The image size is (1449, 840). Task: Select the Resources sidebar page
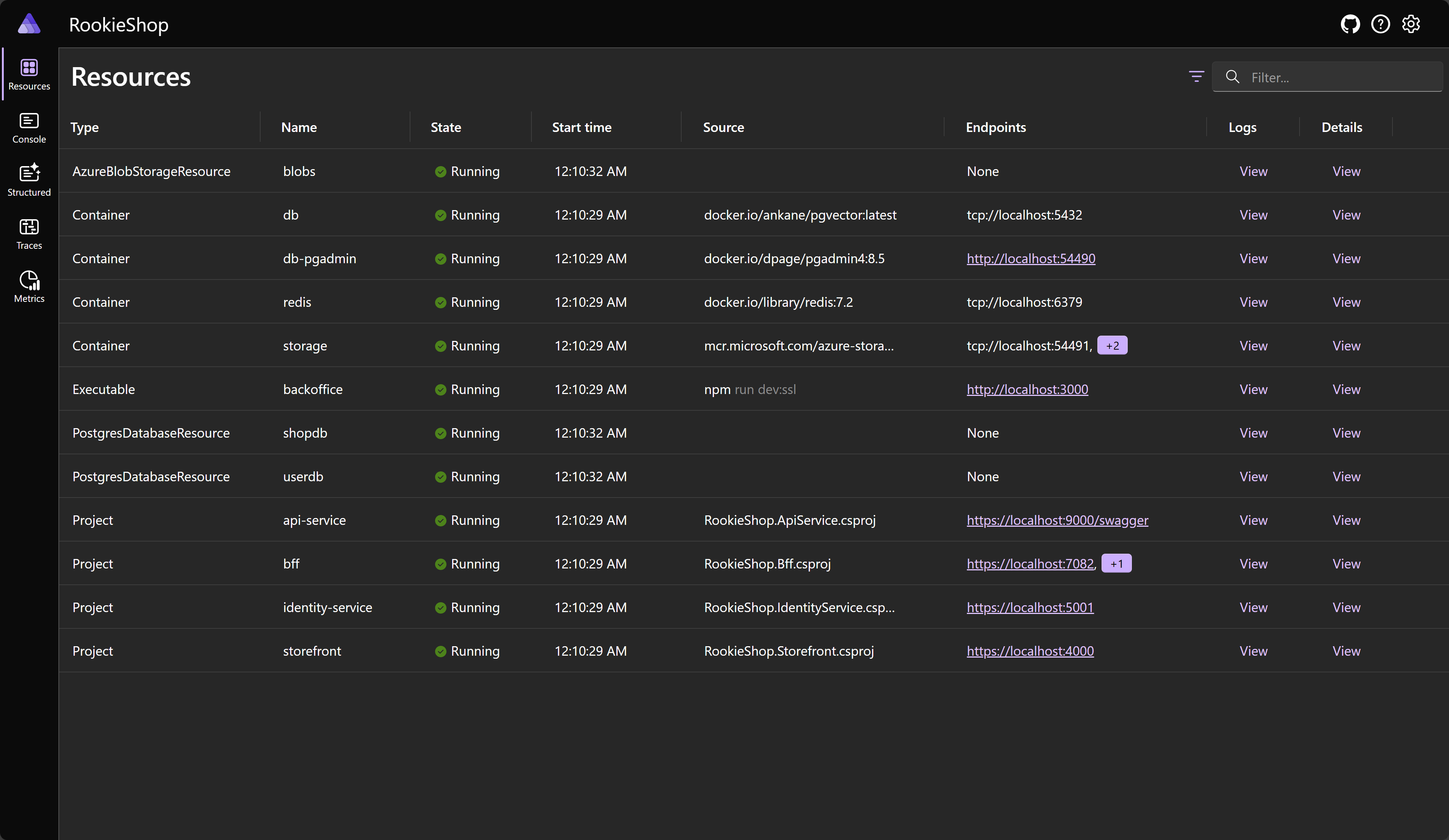coord(29,74)
